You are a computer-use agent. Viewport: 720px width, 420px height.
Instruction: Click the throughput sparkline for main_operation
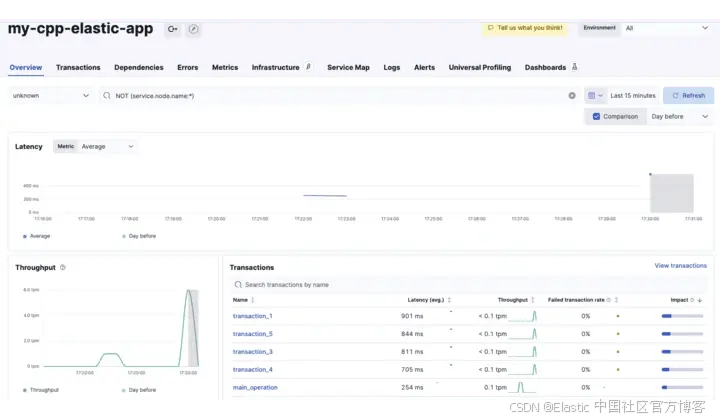[523, 387]
